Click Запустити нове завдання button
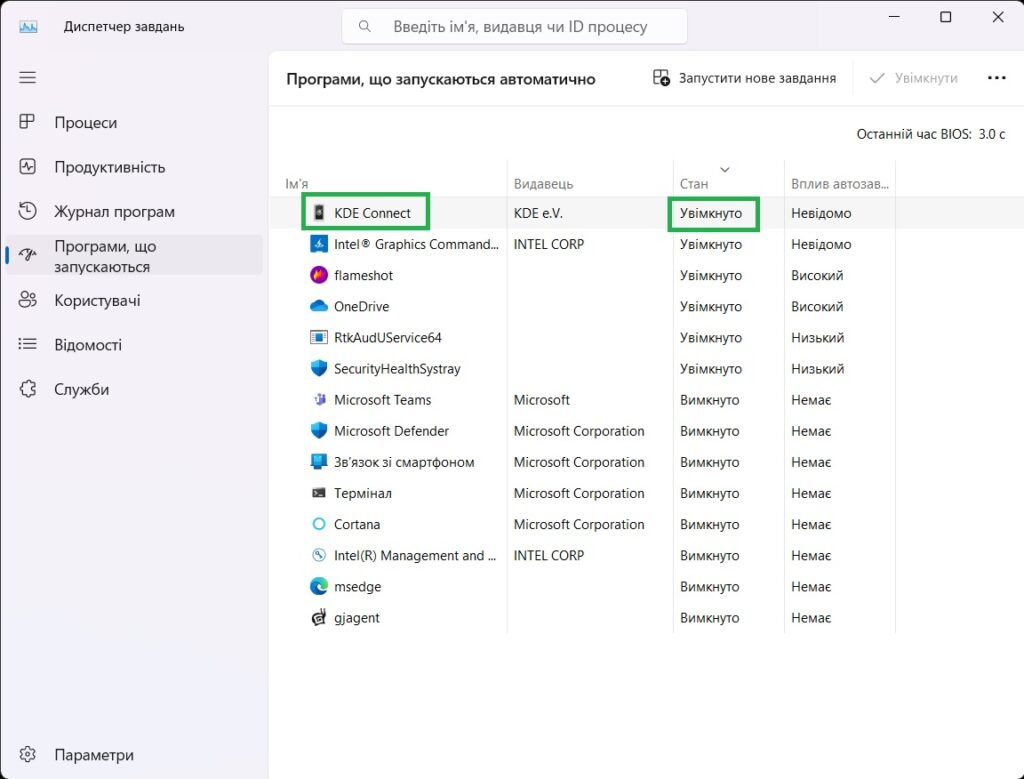The height and width of the screenshot is (779, 1024). pyautogui.click(x=744, y=78)
